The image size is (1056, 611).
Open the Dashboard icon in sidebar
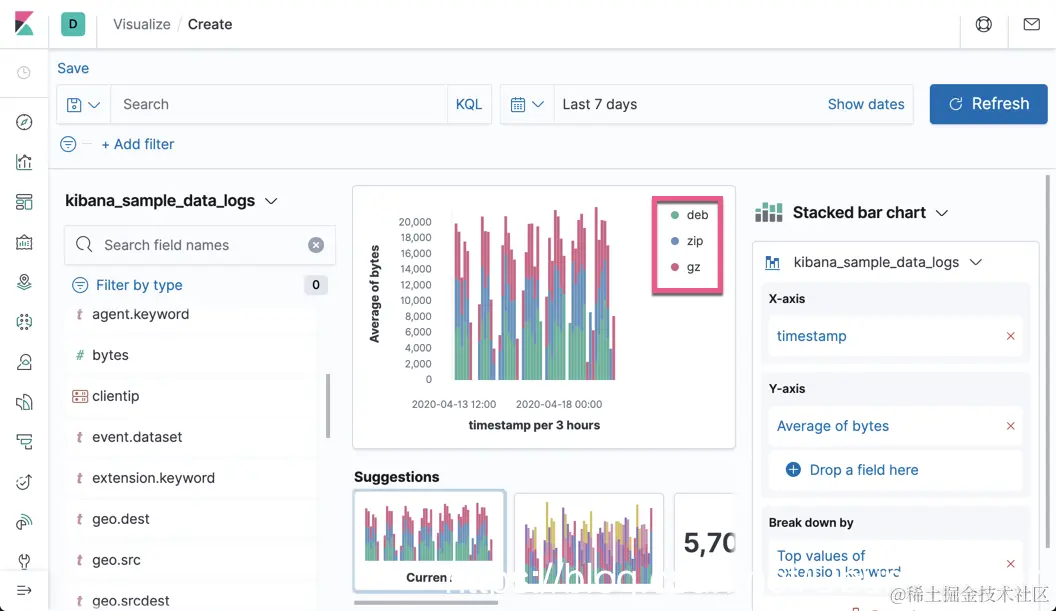[24, 202]
